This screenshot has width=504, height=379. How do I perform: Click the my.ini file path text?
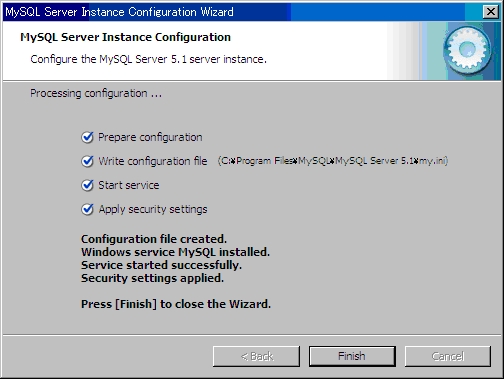pos(333,161)
